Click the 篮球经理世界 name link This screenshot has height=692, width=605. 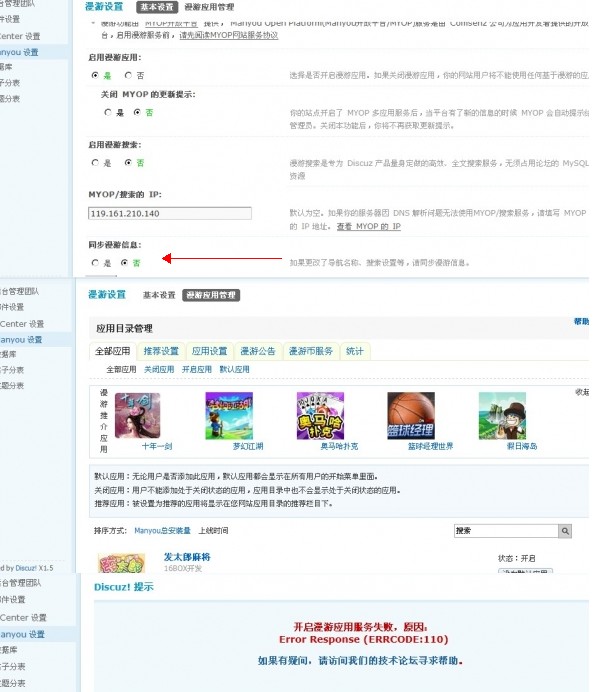[x=430, y=446]
